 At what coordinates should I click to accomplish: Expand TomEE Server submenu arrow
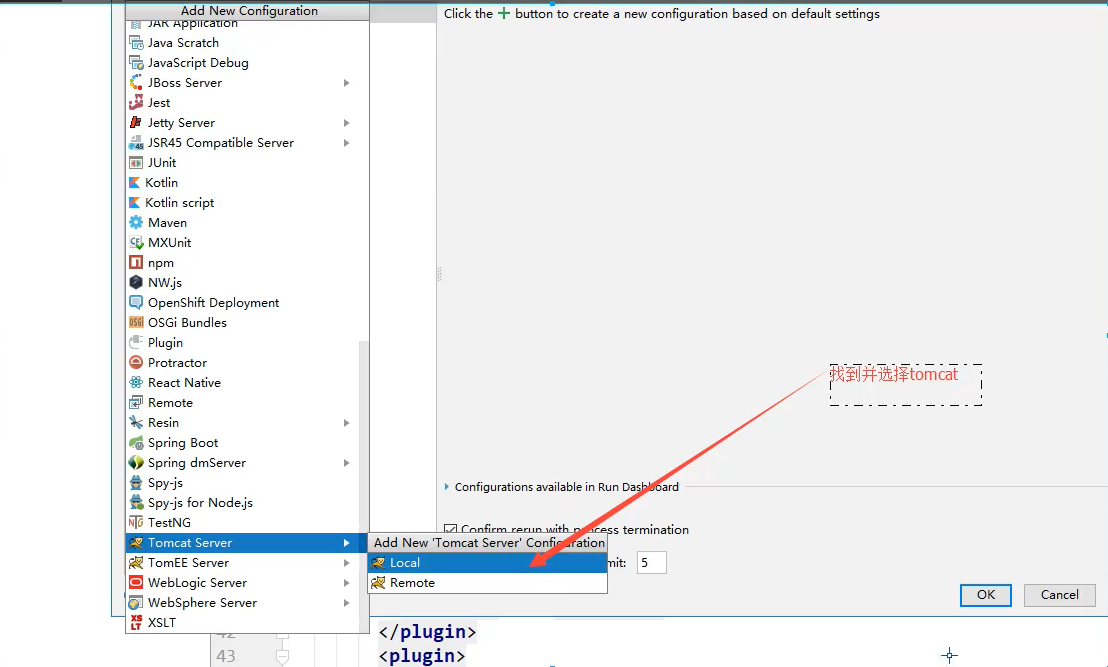[346, 563]
